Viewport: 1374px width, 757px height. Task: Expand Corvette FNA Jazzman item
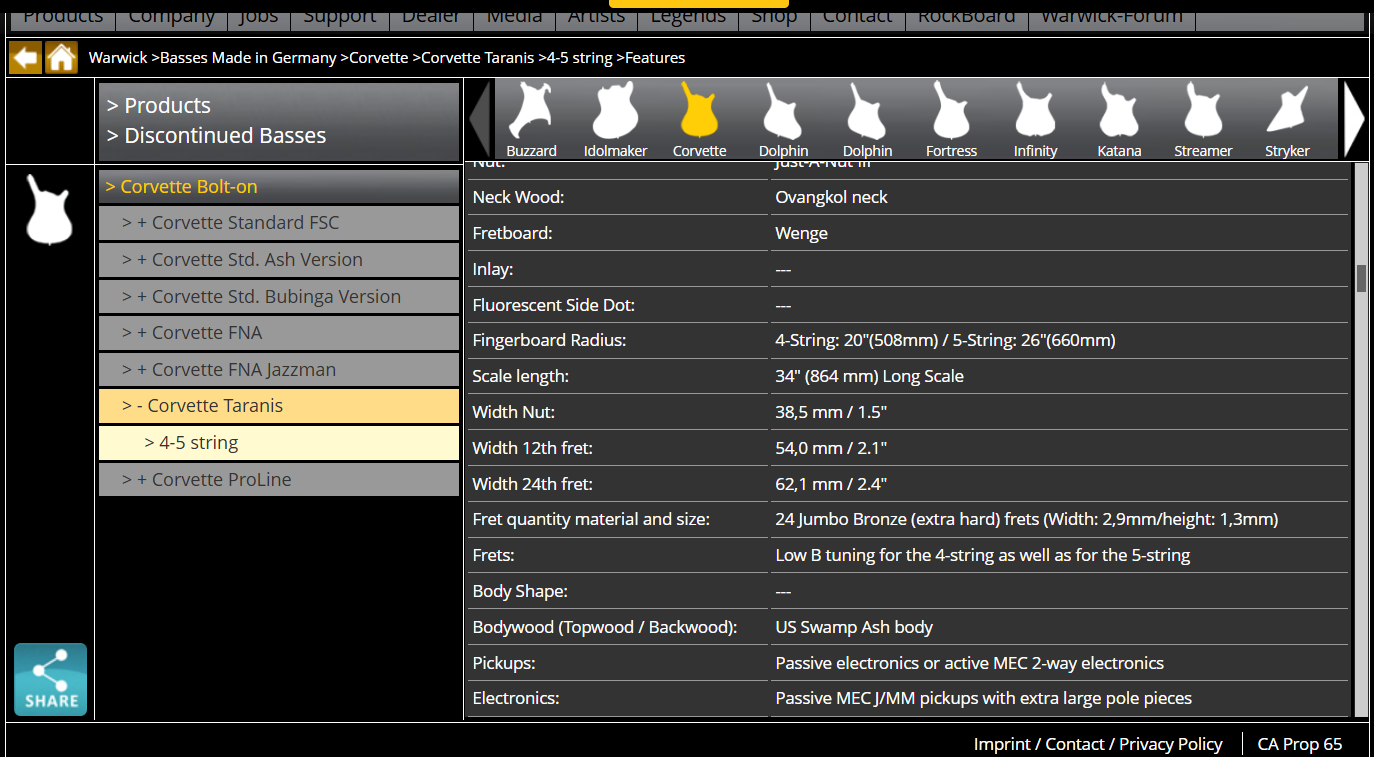[279, 370]
